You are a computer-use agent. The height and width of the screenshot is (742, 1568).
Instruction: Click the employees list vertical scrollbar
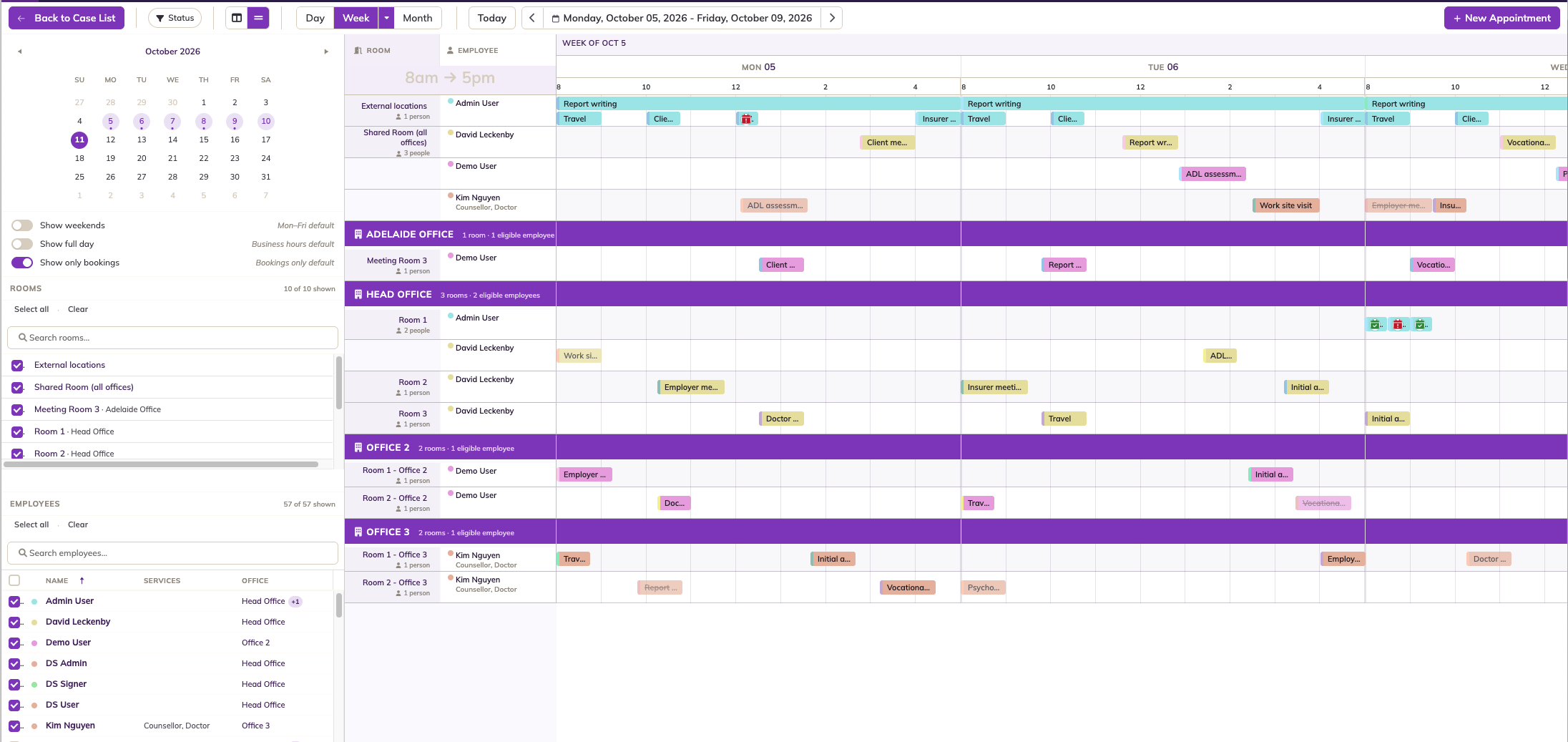coord(338,605)
